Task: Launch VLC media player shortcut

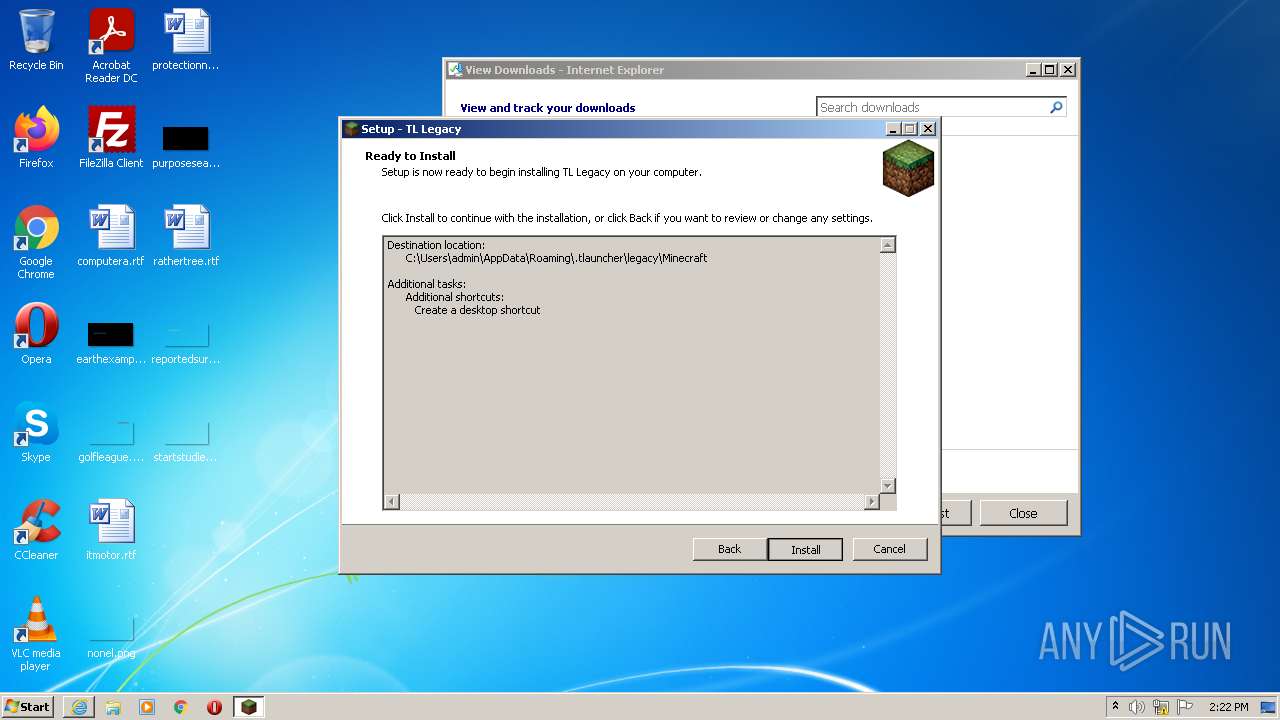Action: click(36, 634)
